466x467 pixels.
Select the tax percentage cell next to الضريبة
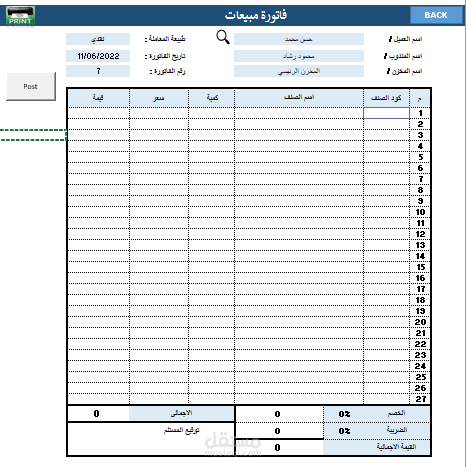coord(344,431)
